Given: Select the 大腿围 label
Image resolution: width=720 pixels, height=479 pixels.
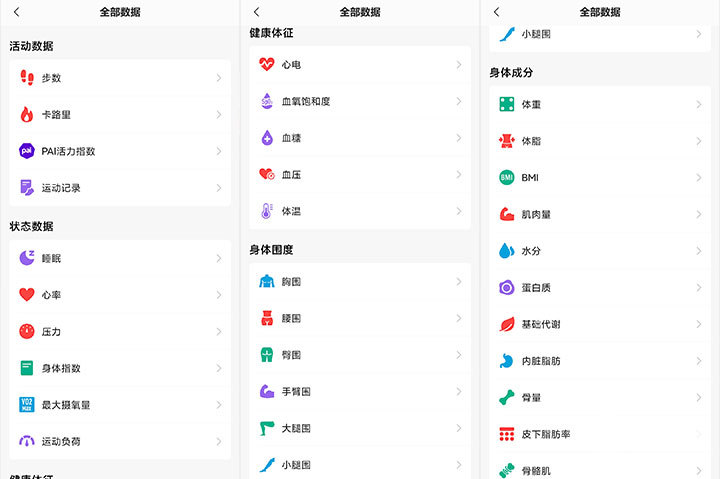Looking at the screenshot, I should [x=296, y=428].
